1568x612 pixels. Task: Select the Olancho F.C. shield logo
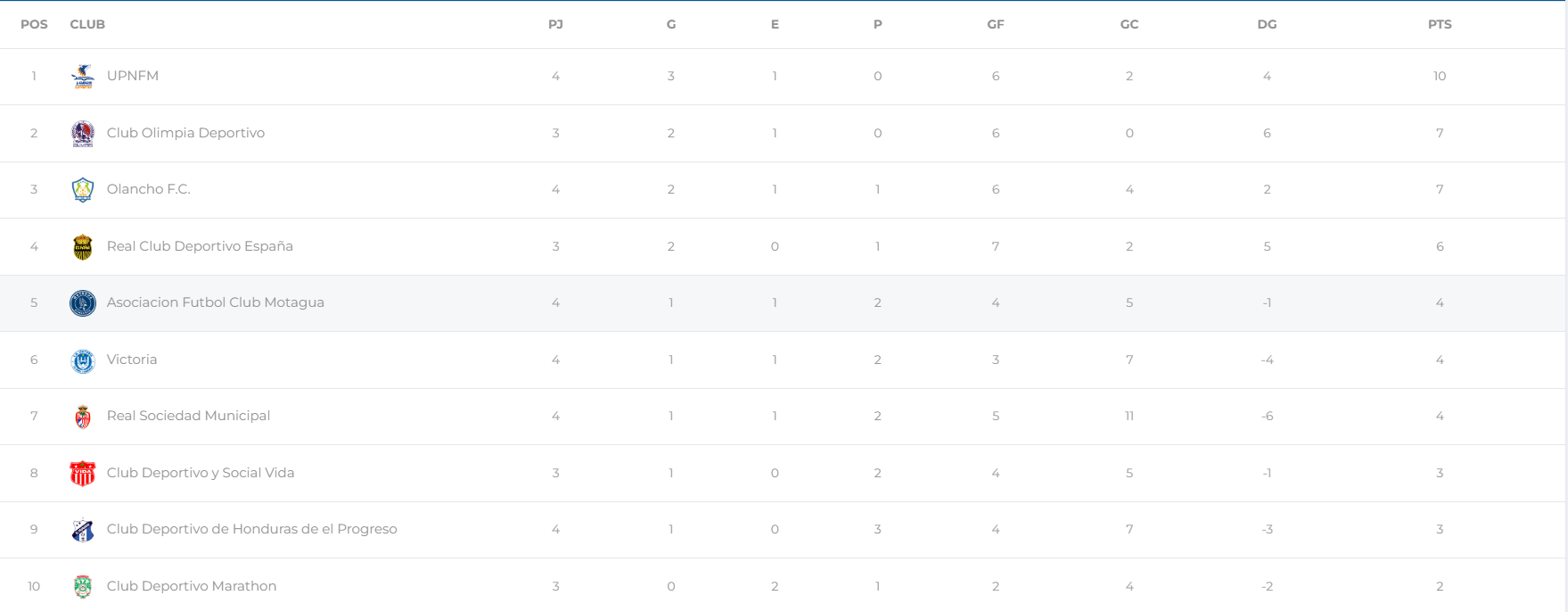tap(83, 190)
